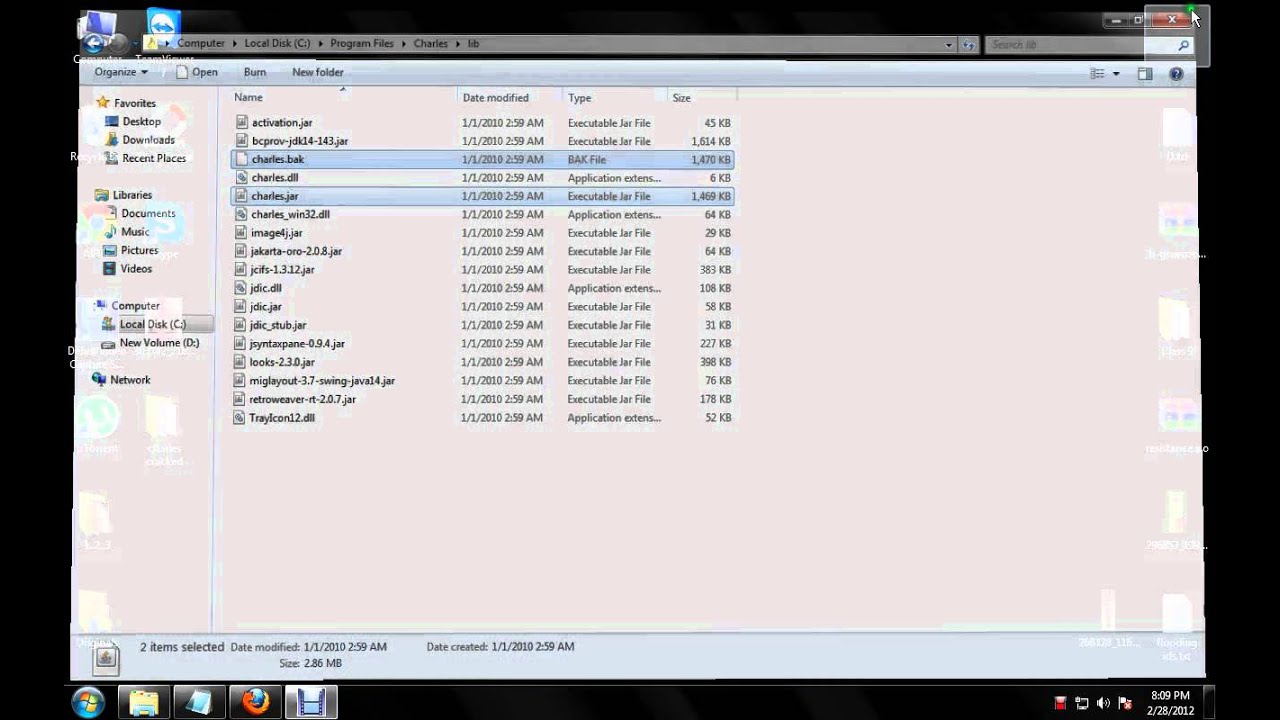Click Program Files in breadcrumb path

click(364, 44)
